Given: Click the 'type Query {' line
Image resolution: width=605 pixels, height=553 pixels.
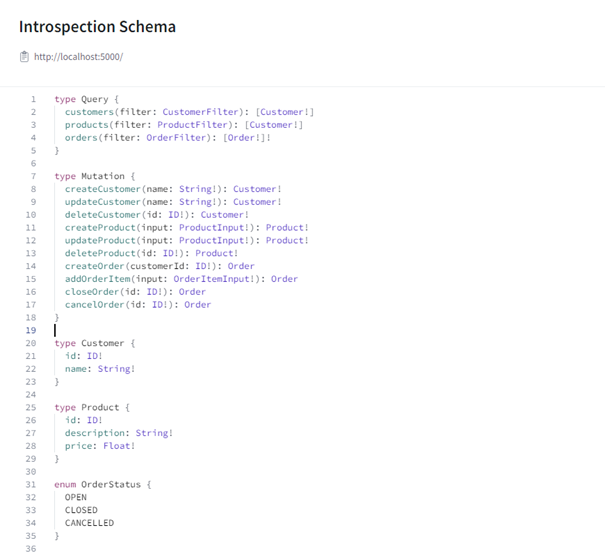Looking at the screenshot, I should pyautogui.click(x=86, y=99).
